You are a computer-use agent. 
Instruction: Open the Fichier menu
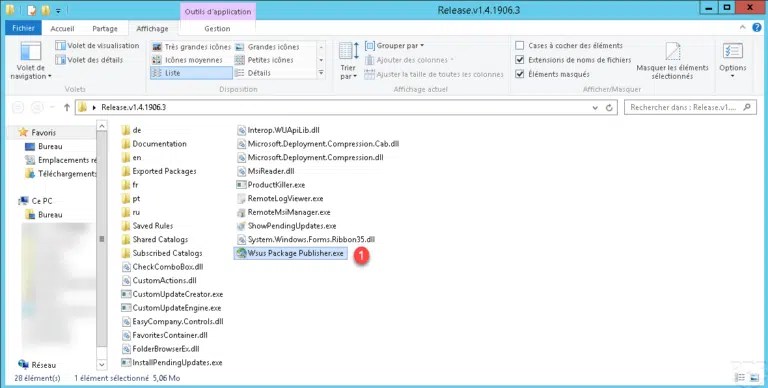pyautogui.click(x=24, y=28)
